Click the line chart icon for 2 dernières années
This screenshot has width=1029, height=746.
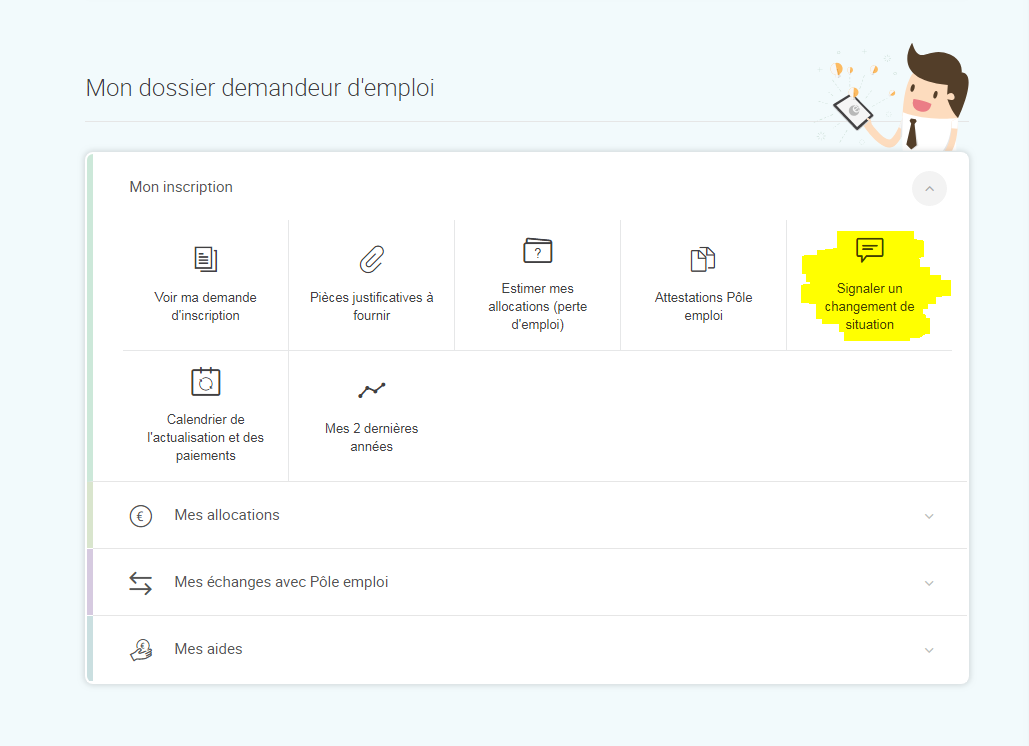tap(371, 390)
